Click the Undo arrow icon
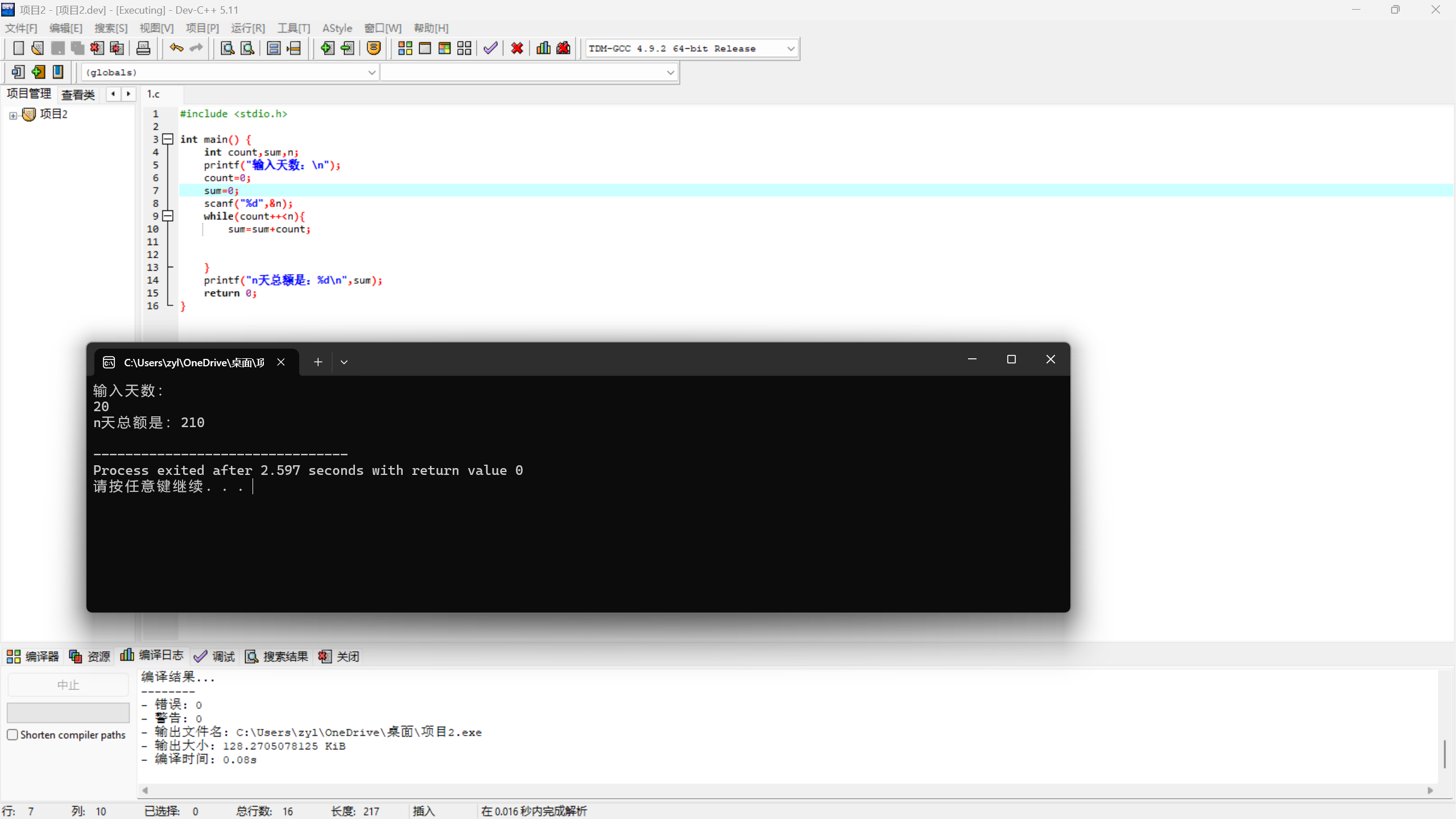The width and height of the screenshot is (1456, 819). tap(176, 48)
